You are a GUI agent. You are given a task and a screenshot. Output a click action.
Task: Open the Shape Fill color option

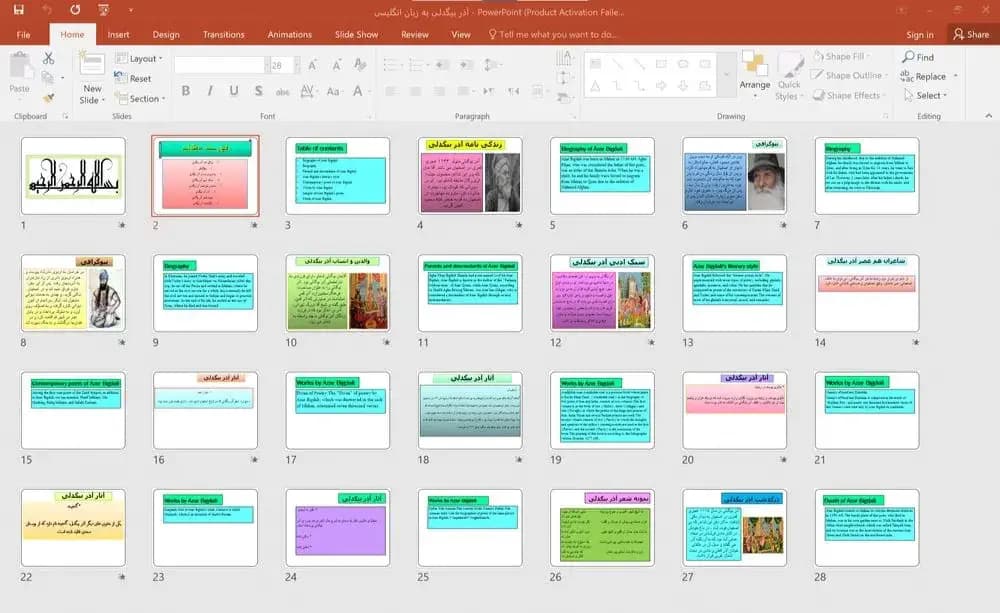click(841, 56)
